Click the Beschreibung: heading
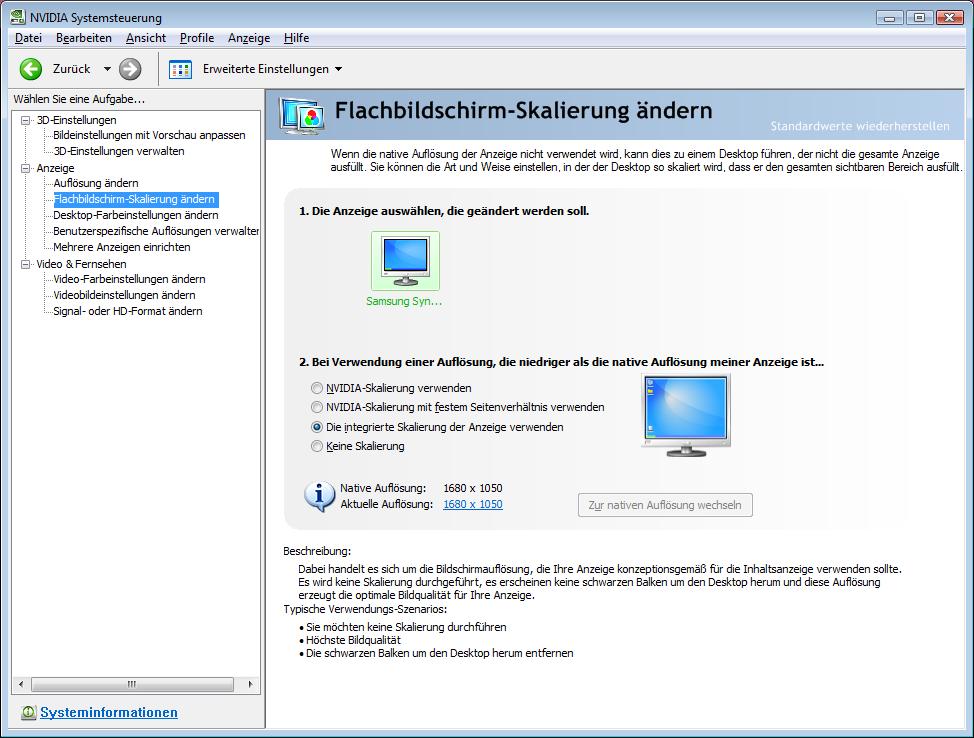Viewport: 974px width, 738px height. pyautogui.click(x=317, y=551)
